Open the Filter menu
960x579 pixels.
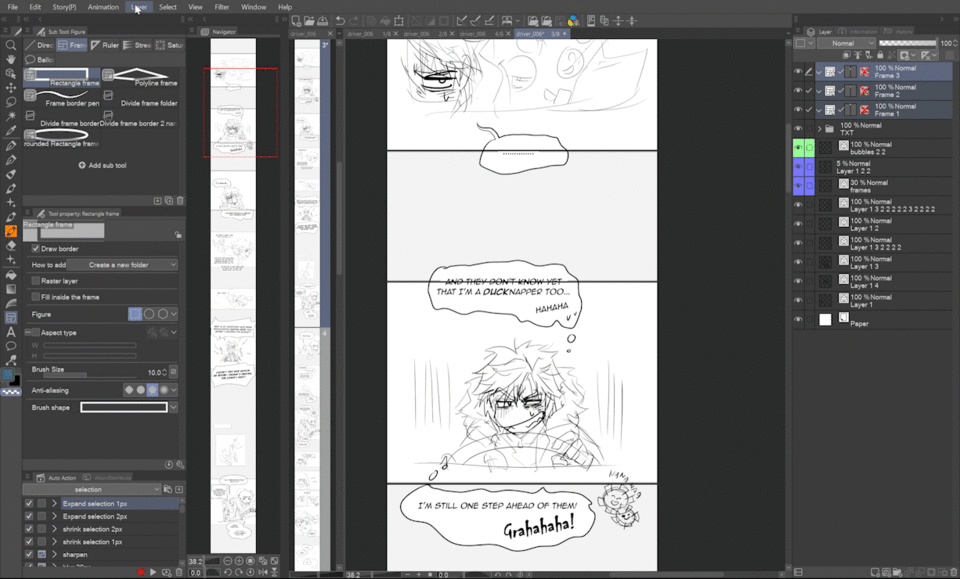coord(222,7)
